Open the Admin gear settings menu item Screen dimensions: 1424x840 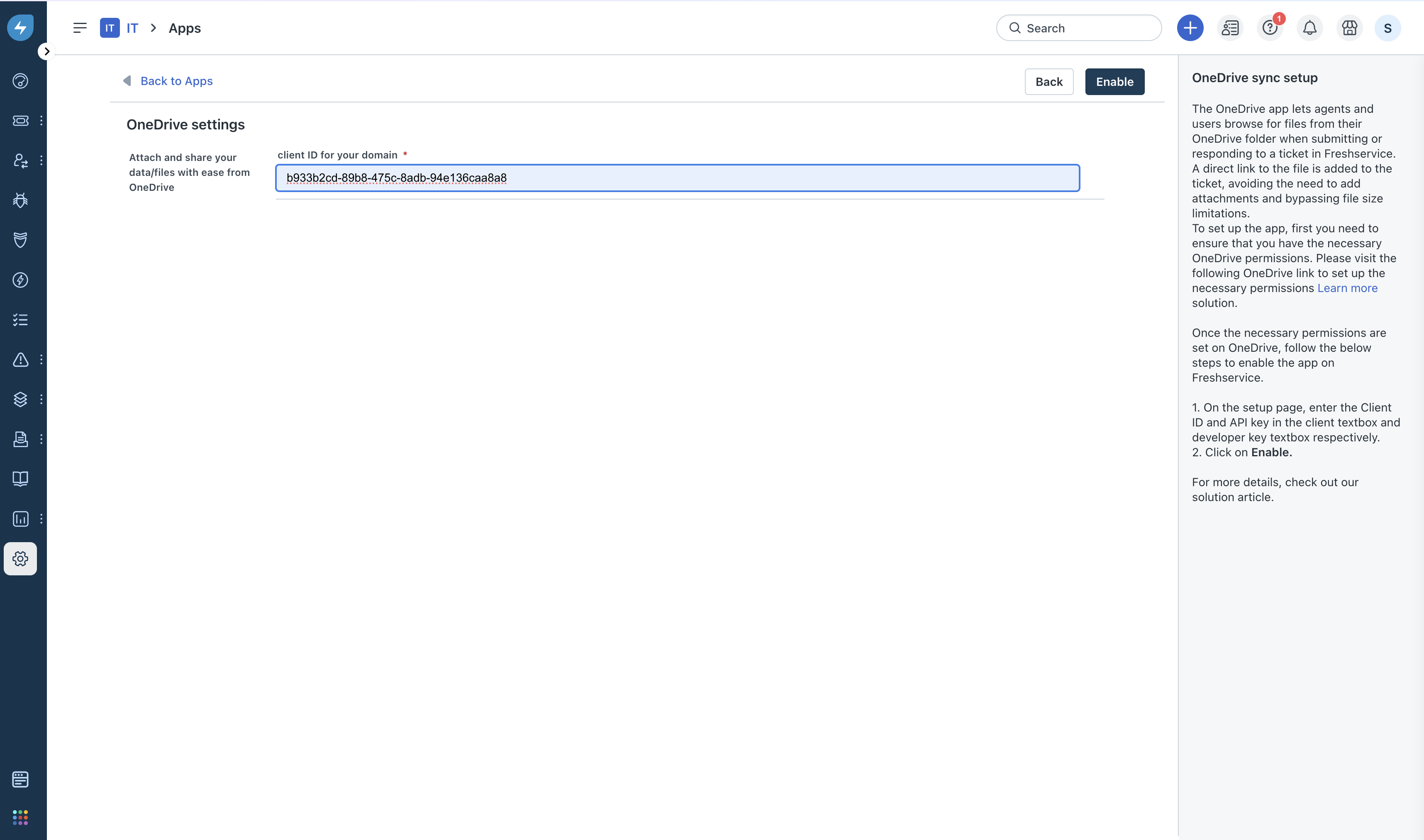(20, 559)
